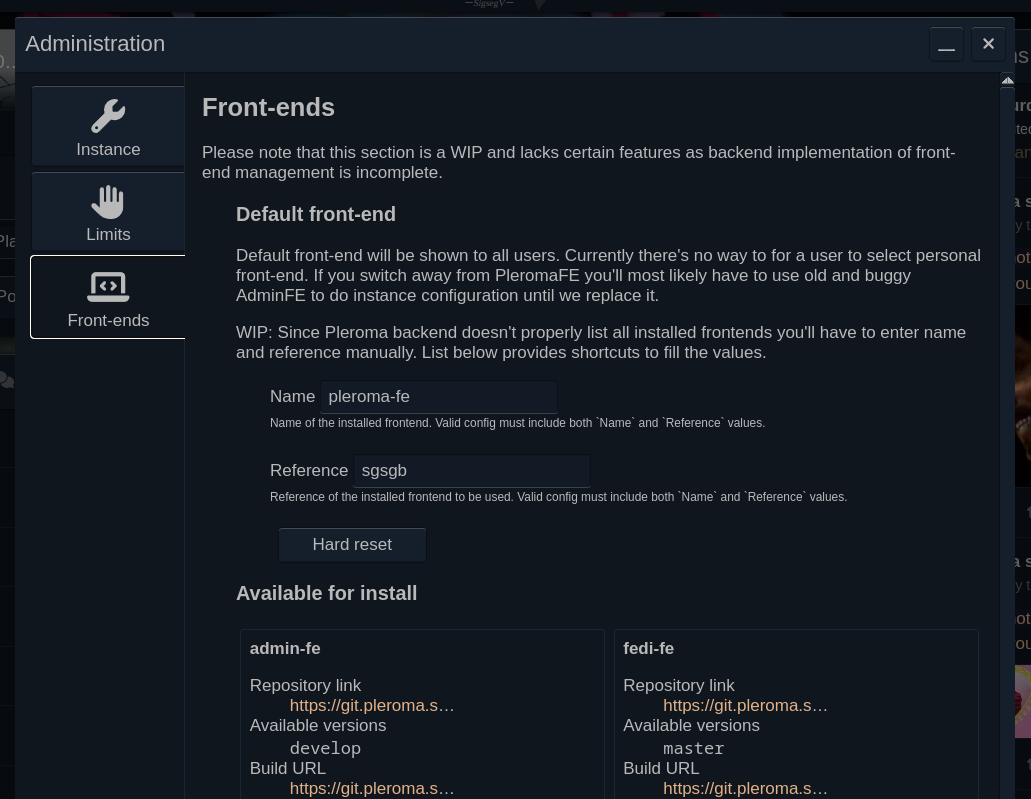Follow the fedi-fe Build URL link
The image size is (1031, 799).
click(745, 789)
